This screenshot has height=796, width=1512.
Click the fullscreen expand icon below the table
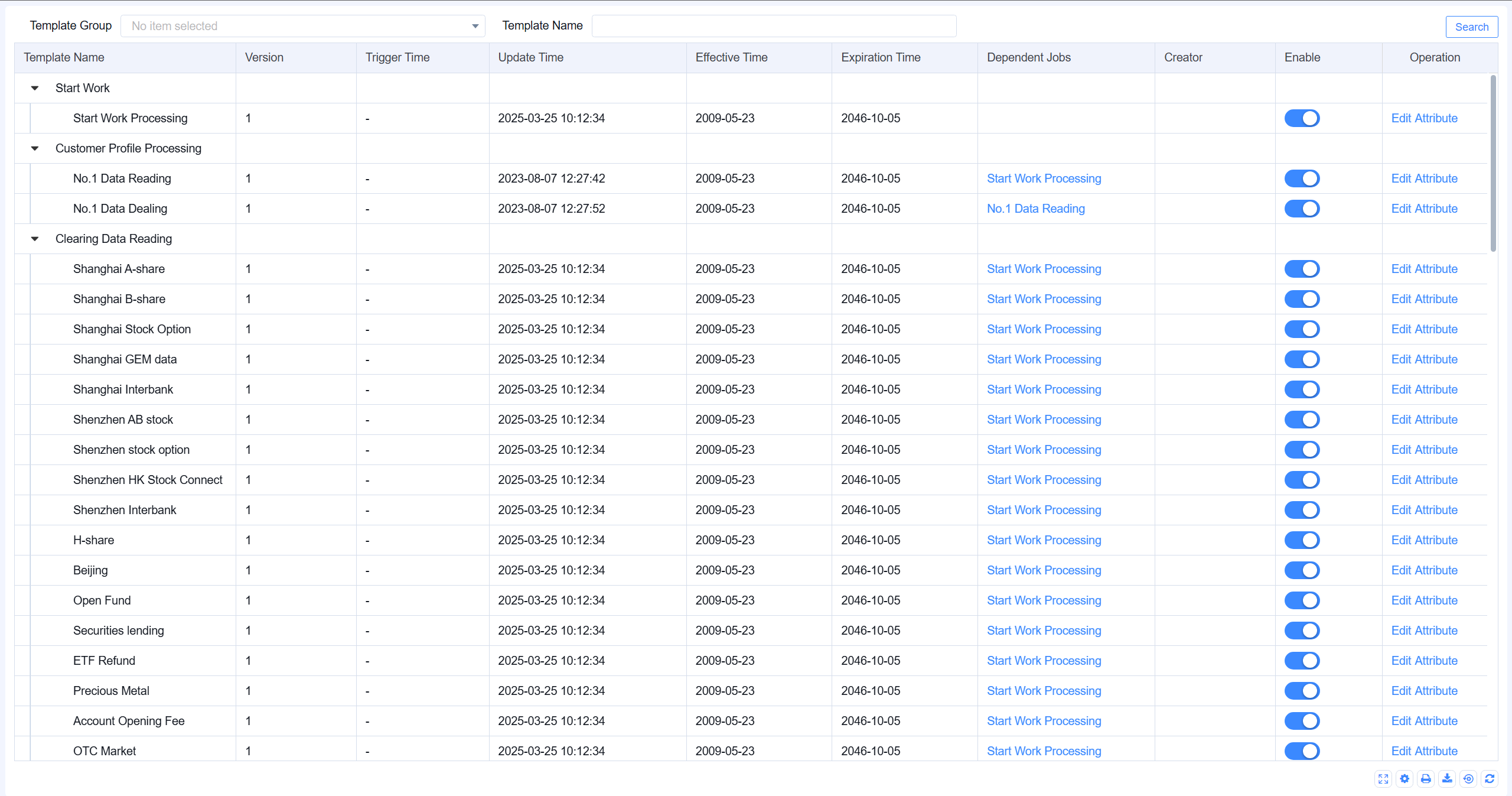1383,779
